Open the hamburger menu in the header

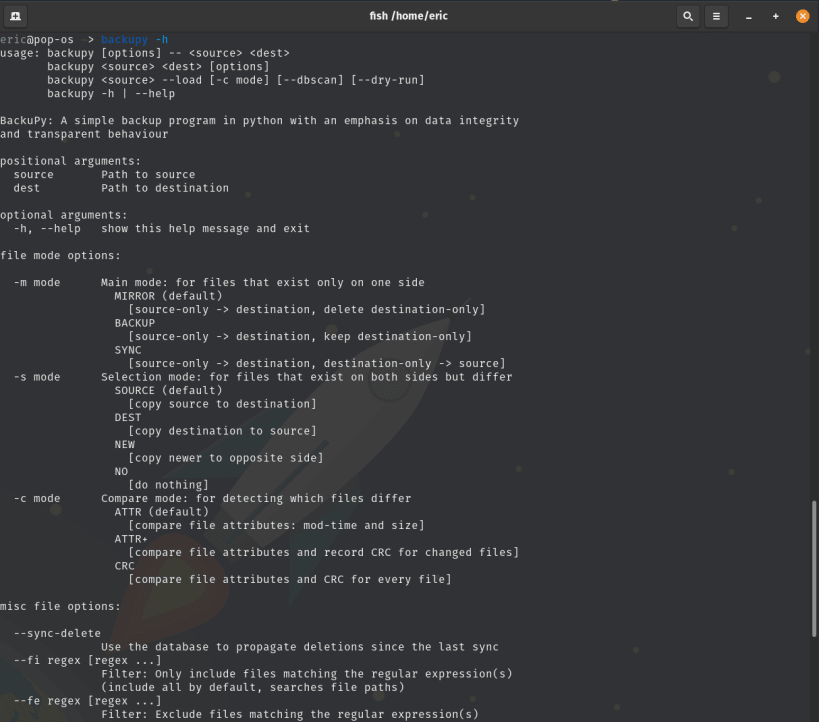point(716,16)
